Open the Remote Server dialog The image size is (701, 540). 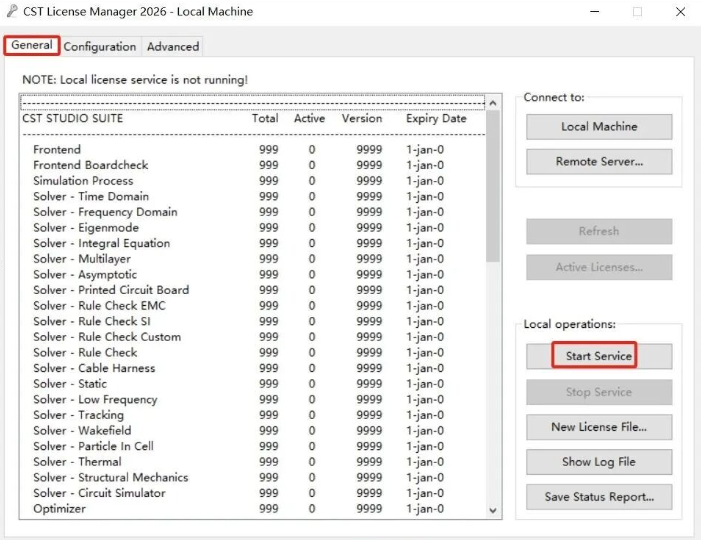599,162
